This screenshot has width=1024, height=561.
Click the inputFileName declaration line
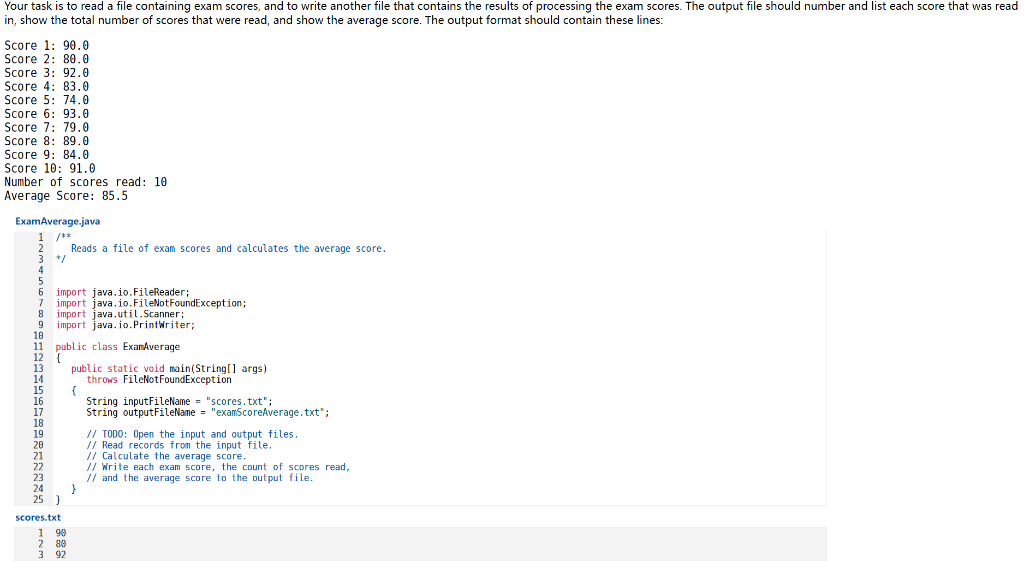pos(180,402)
